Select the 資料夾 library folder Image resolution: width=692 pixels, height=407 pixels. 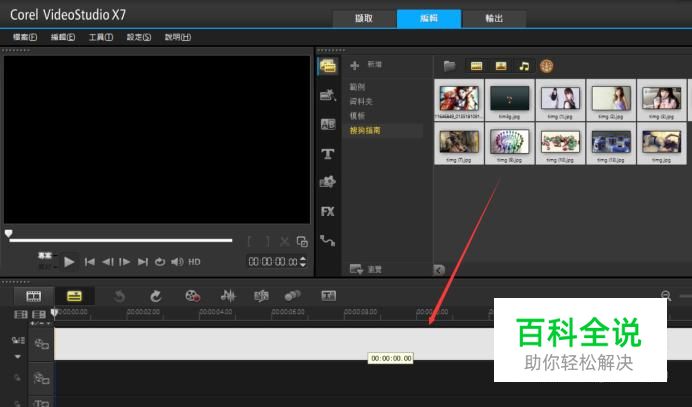(361, 102)
